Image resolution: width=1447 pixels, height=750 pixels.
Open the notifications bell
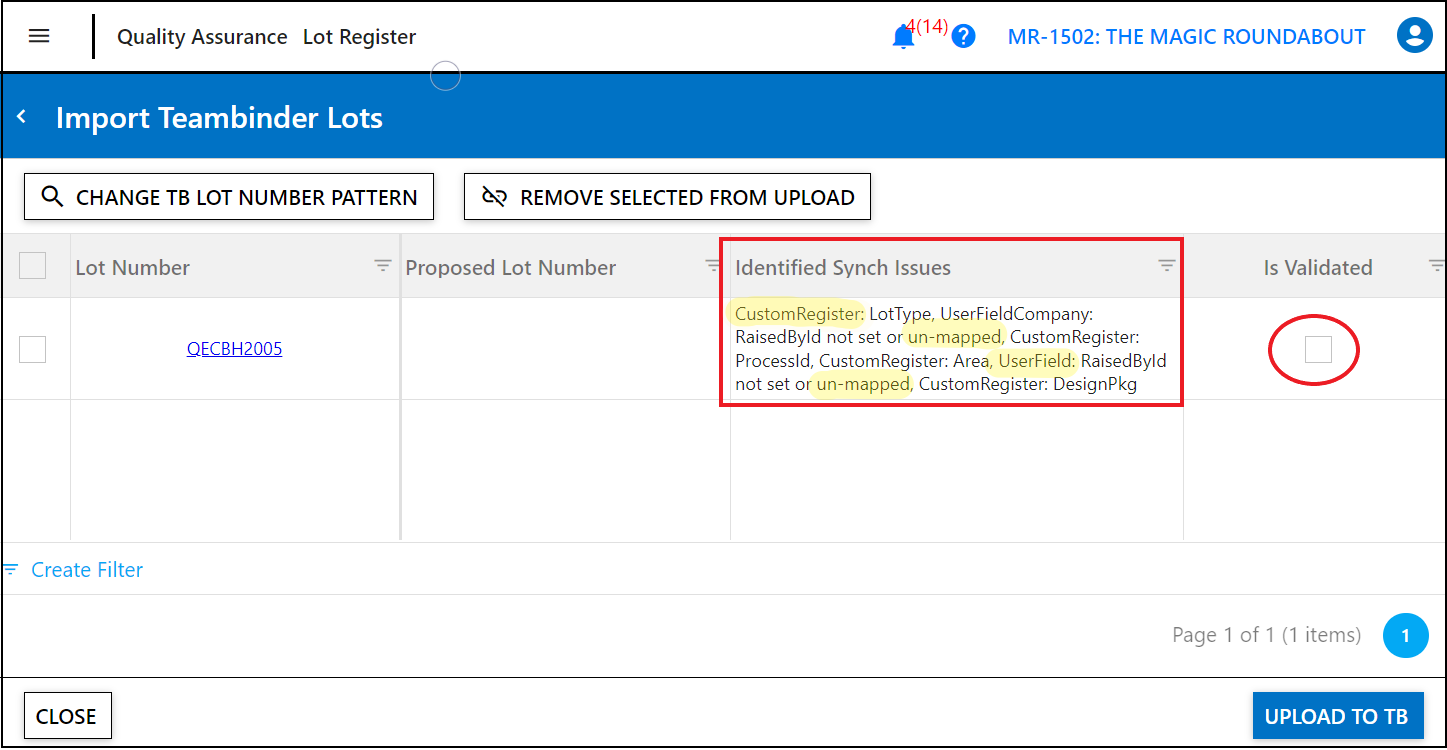click(x=903, y=37)
